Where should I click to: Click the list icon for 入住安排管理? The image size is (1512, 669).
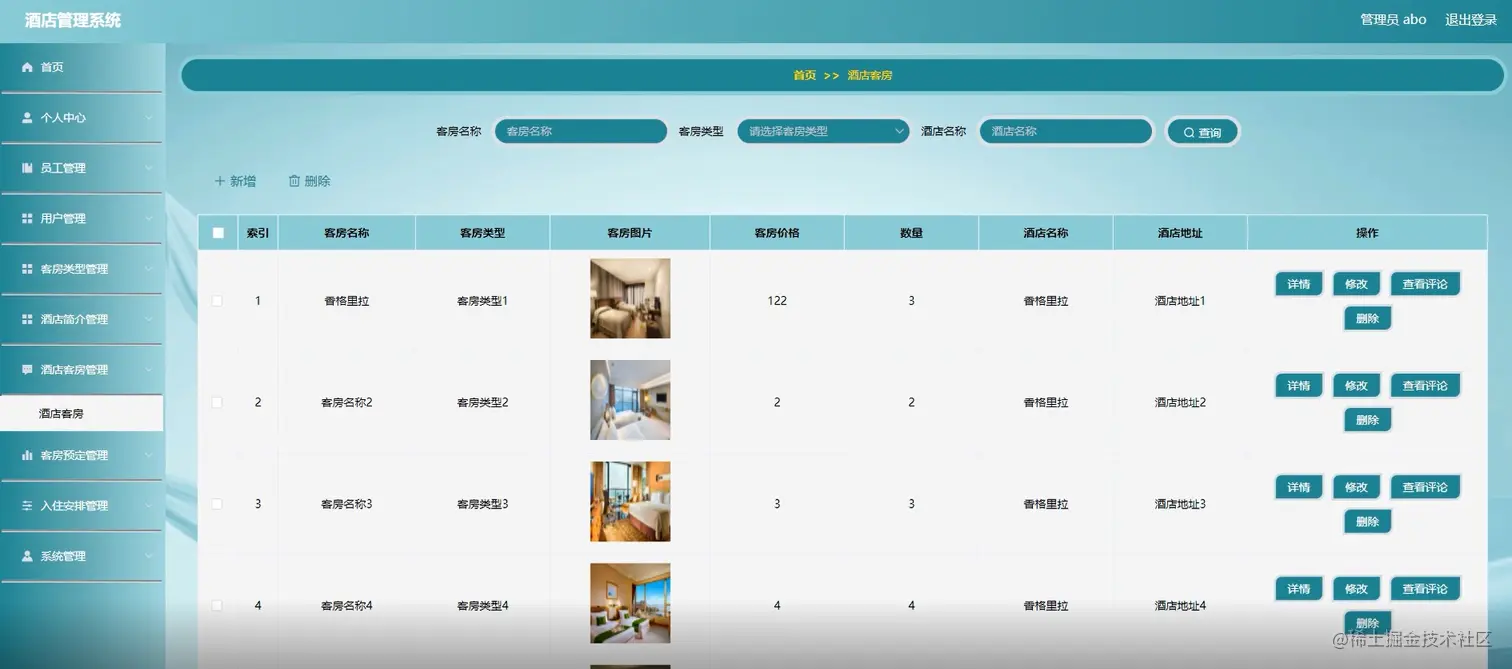27,506
